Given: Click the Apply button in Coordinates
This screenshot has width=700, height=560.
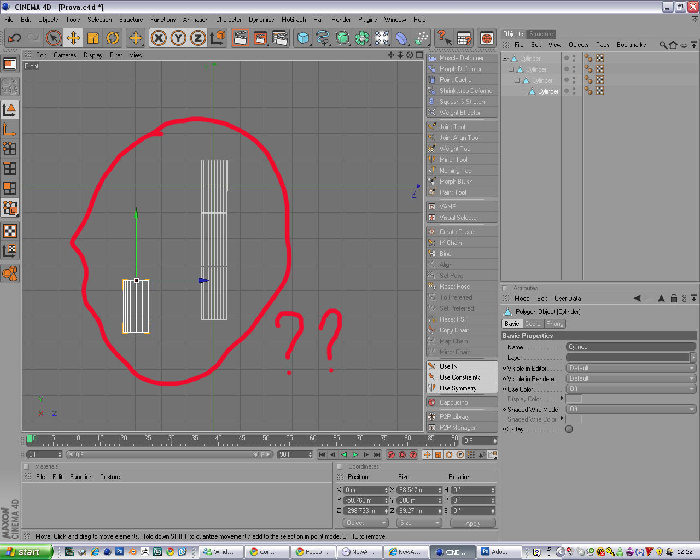Looking at the screenshot, I should tap(473, 523).
